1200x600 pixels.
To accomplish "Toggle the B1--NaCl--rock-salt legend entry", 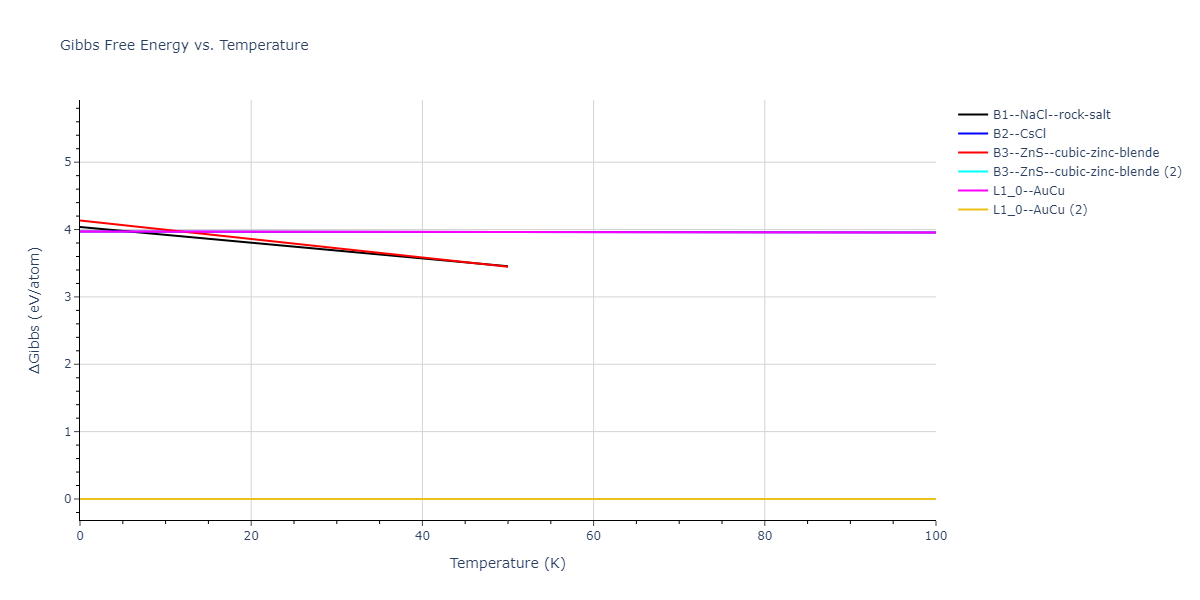I will pos(1051,115).
